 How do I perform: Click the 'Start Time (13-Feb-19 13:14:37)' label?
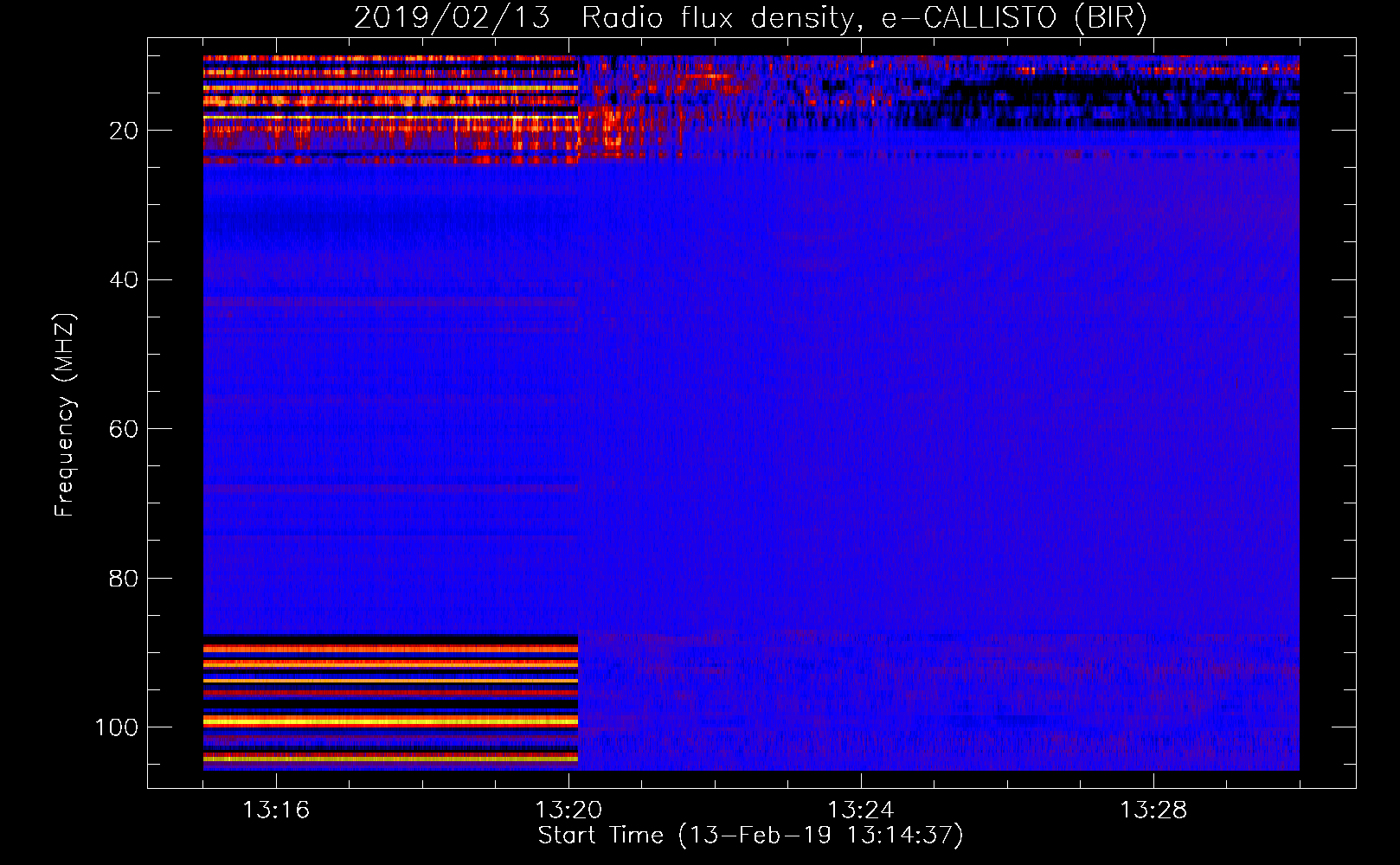click(750, 836)
